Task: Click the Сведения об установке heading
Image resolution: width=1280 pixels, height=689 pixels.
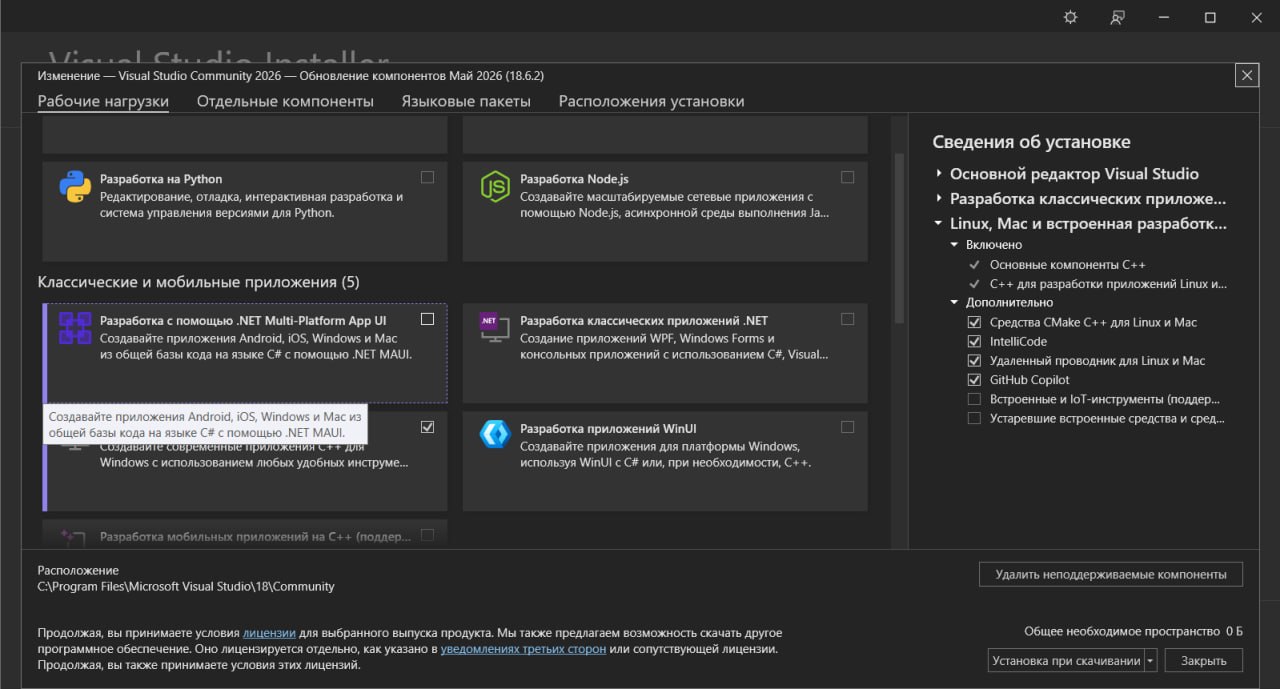Action: tap(1031, 142)
